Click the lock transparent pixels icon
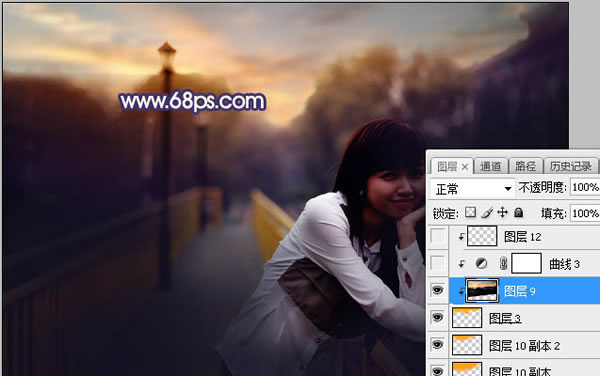The image size is (600, 376). click(x=470, y=212)
